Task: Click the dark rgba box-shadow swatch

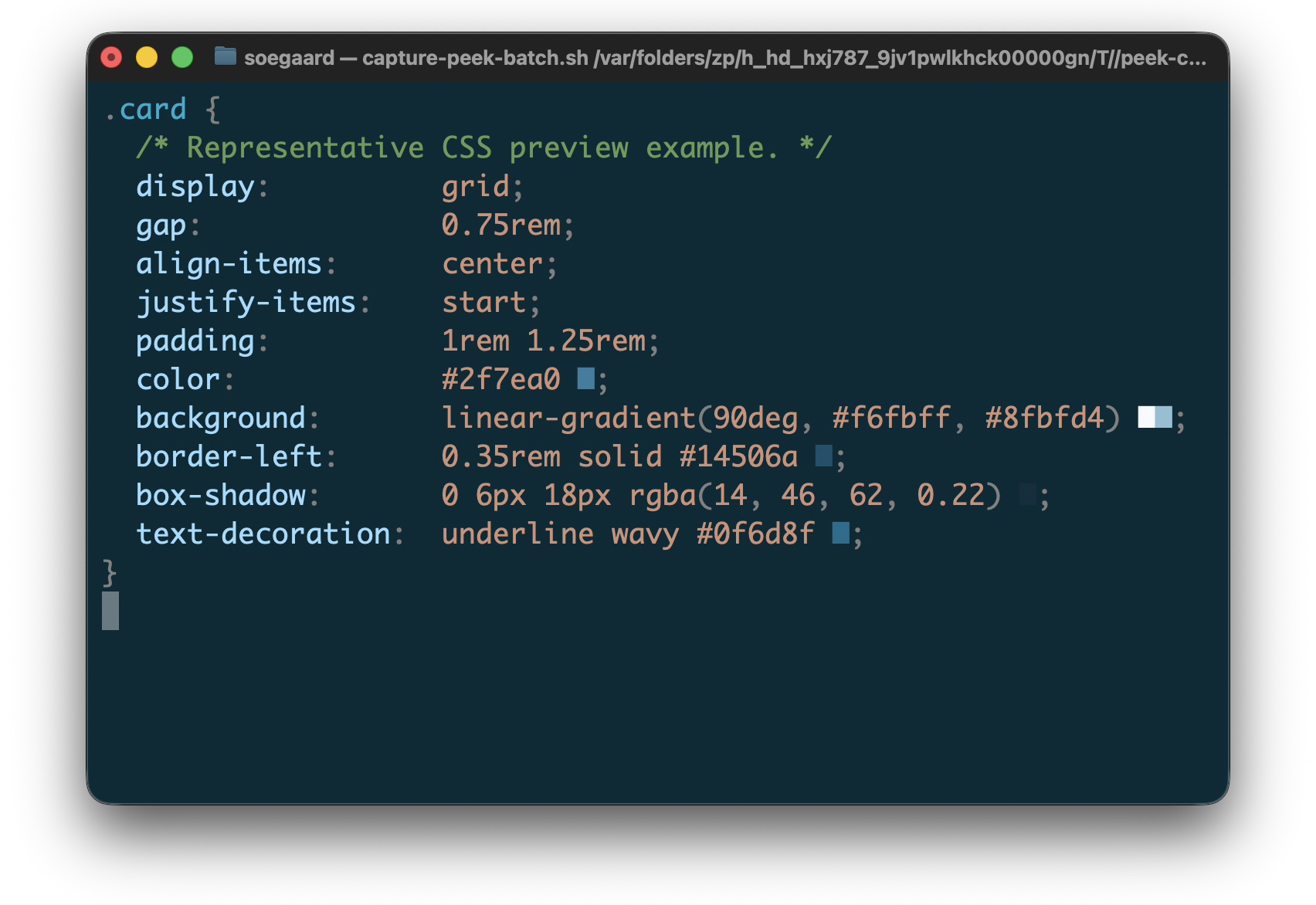Action: coord(1028,494)
